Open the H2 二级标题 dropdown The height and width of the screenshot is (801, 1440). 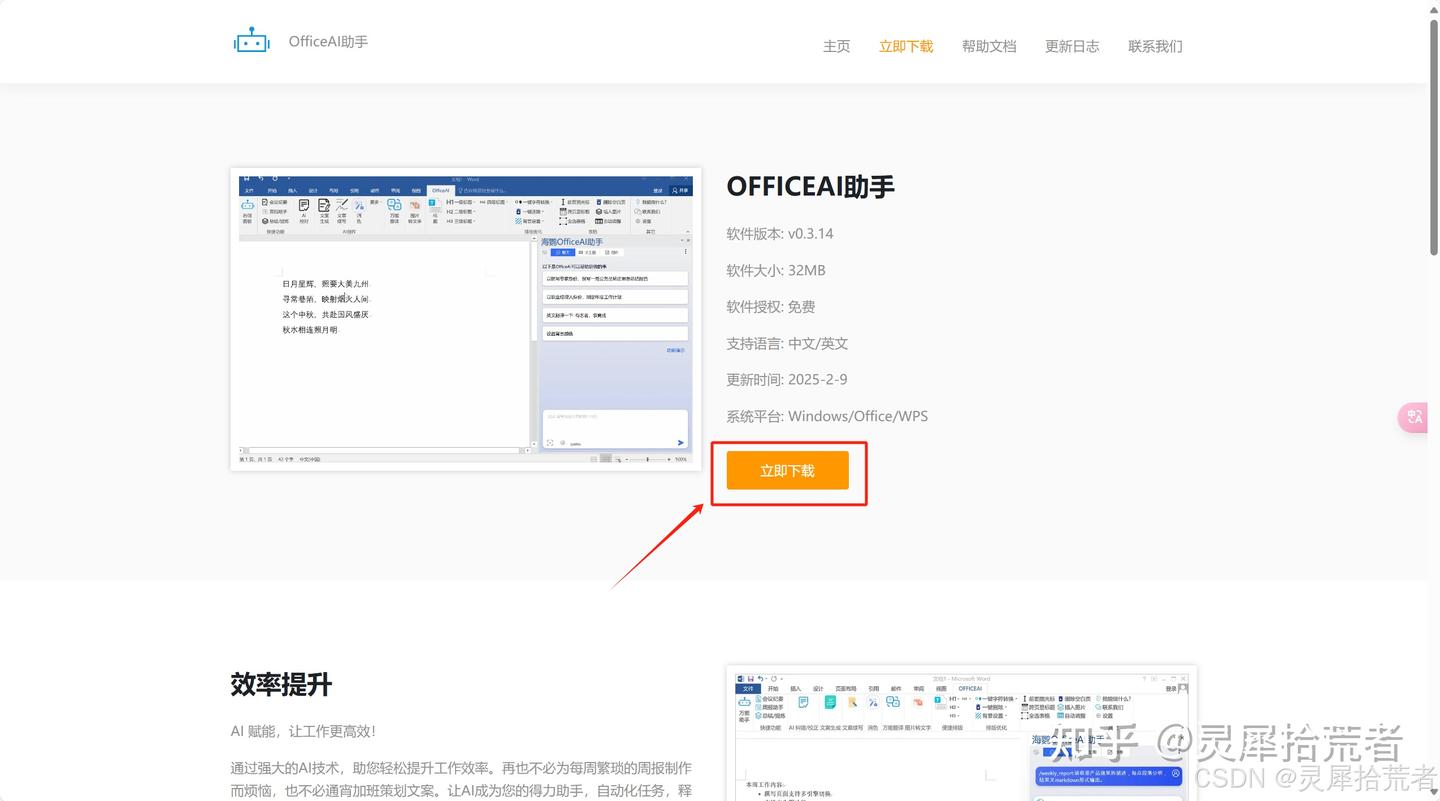(x=462, y=210)
